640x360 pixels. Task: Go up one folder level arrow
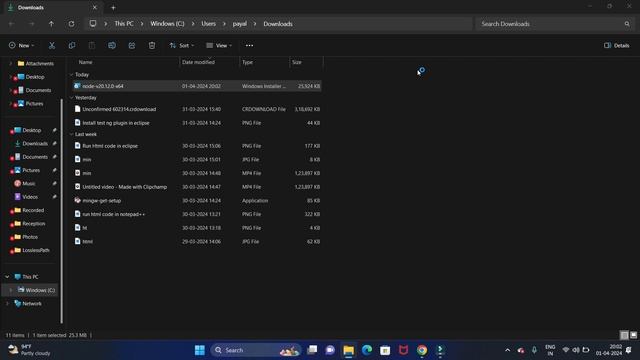51,24
